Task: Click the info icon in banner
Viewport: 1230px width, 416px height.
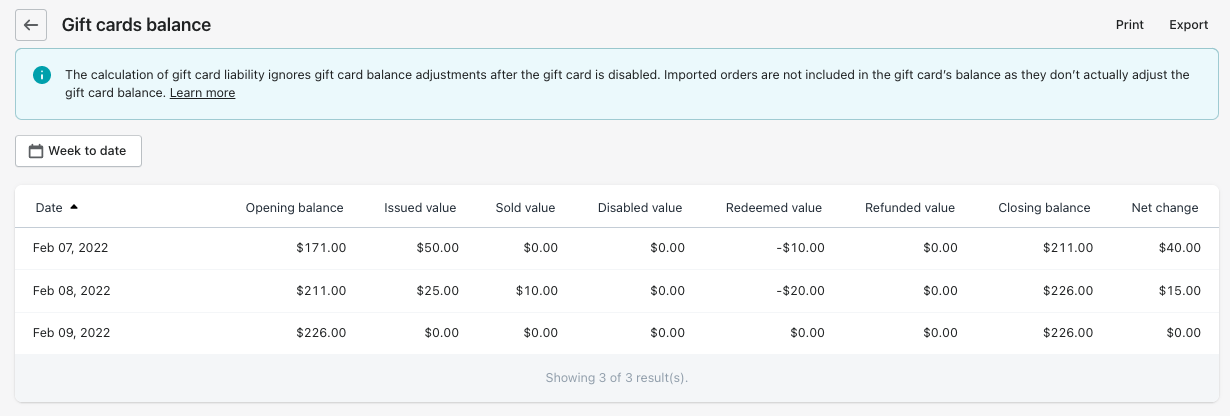Action: 41,75
